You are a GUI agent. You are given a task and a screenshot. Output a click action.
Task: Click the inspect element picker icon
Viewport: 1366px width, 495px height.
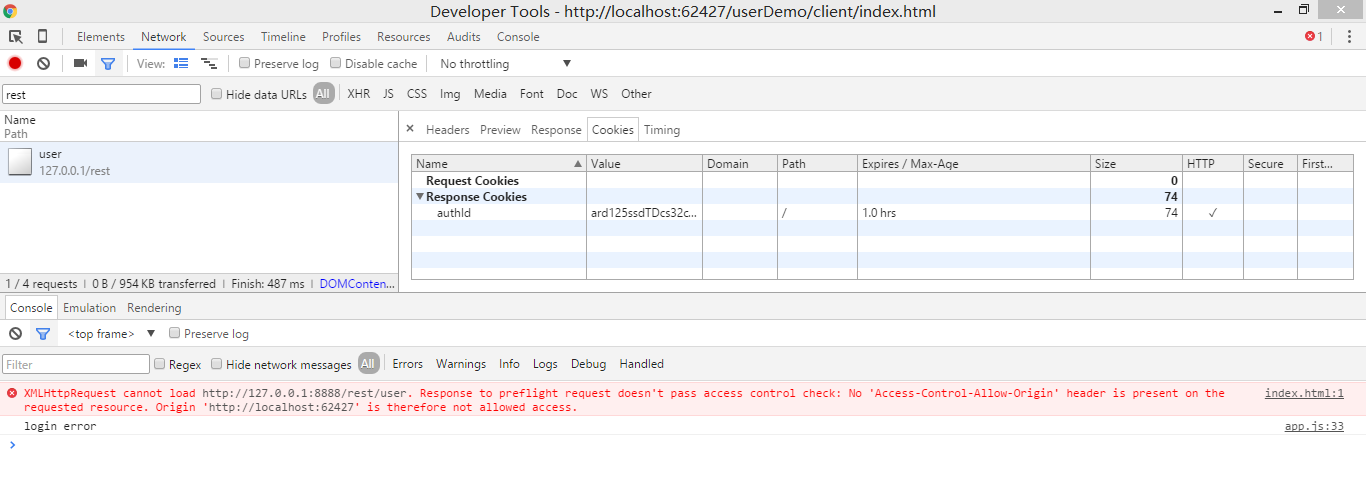pyautogui.click(x=16, y=37)
